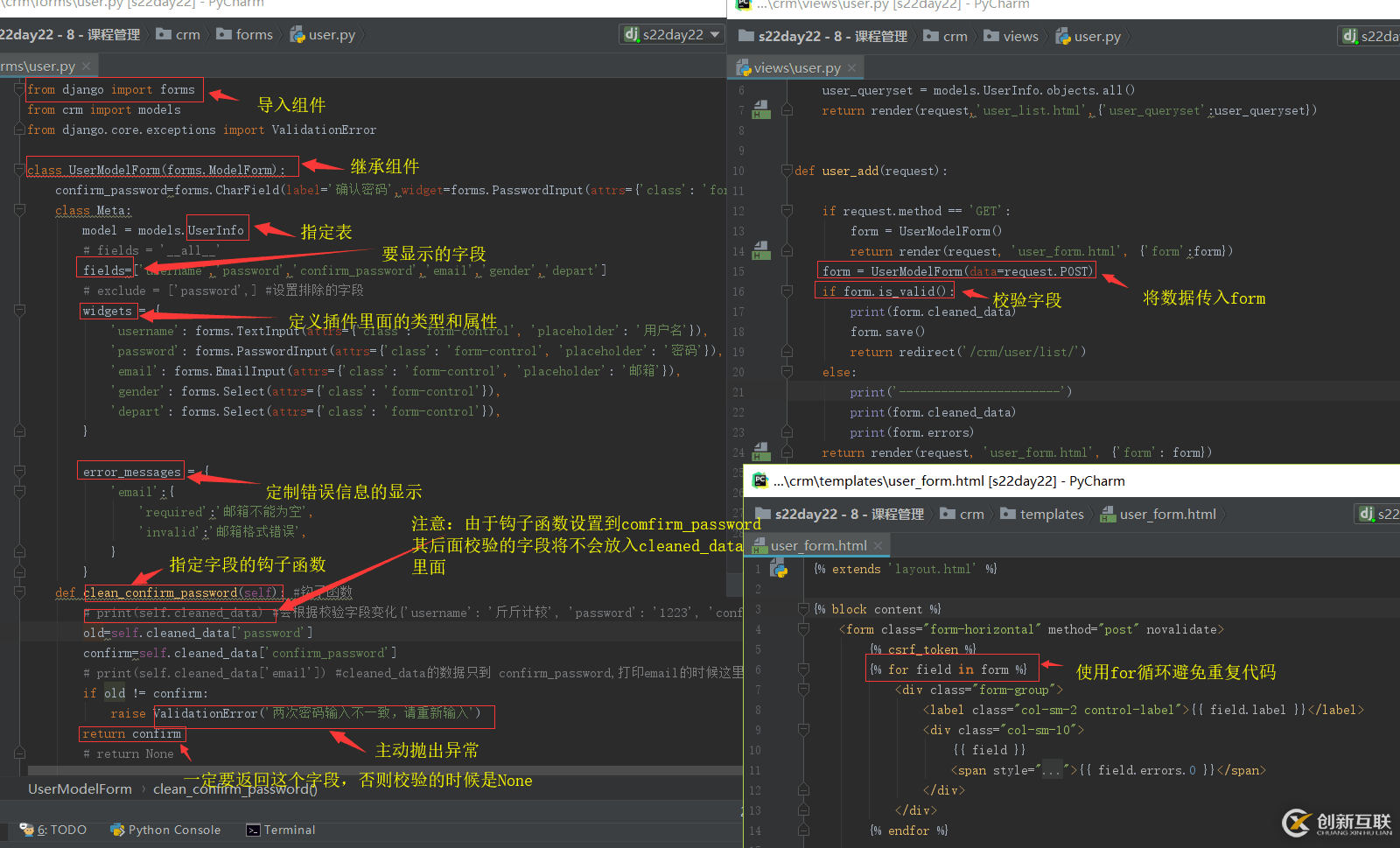Click 'form.save()' in the views editor
1400x848 pixels.
point(887,332)
